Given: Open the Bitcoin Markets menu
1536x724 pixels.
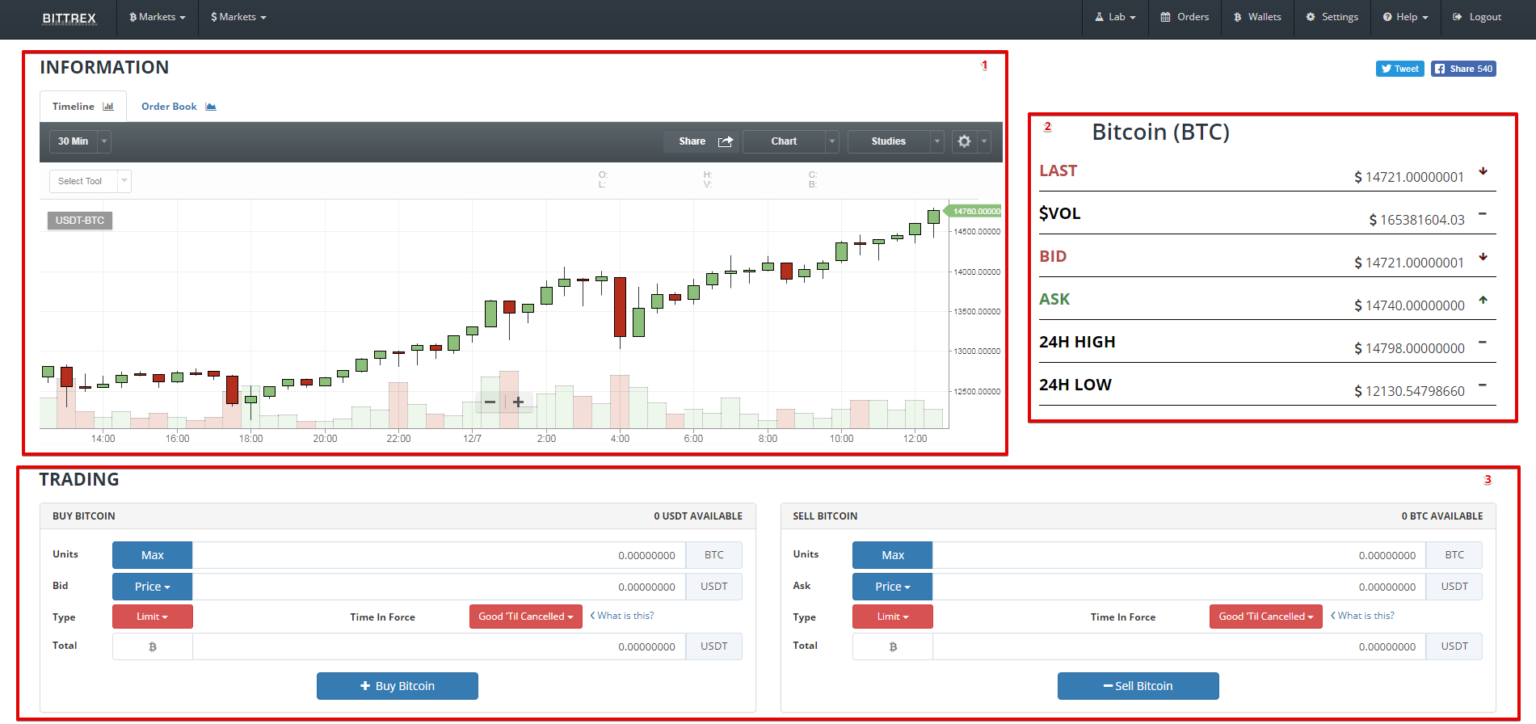Looking at the screenshot, I should click(158, 17).
